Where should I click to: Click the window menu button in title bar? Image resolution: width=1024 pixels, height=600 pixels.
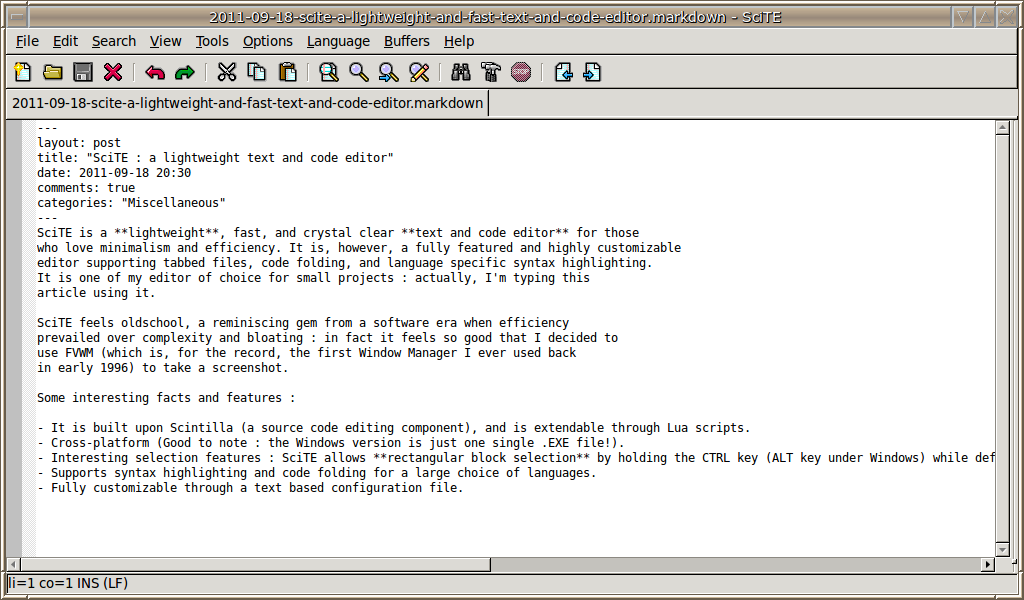pyautogui.click(x=18, y=17)
